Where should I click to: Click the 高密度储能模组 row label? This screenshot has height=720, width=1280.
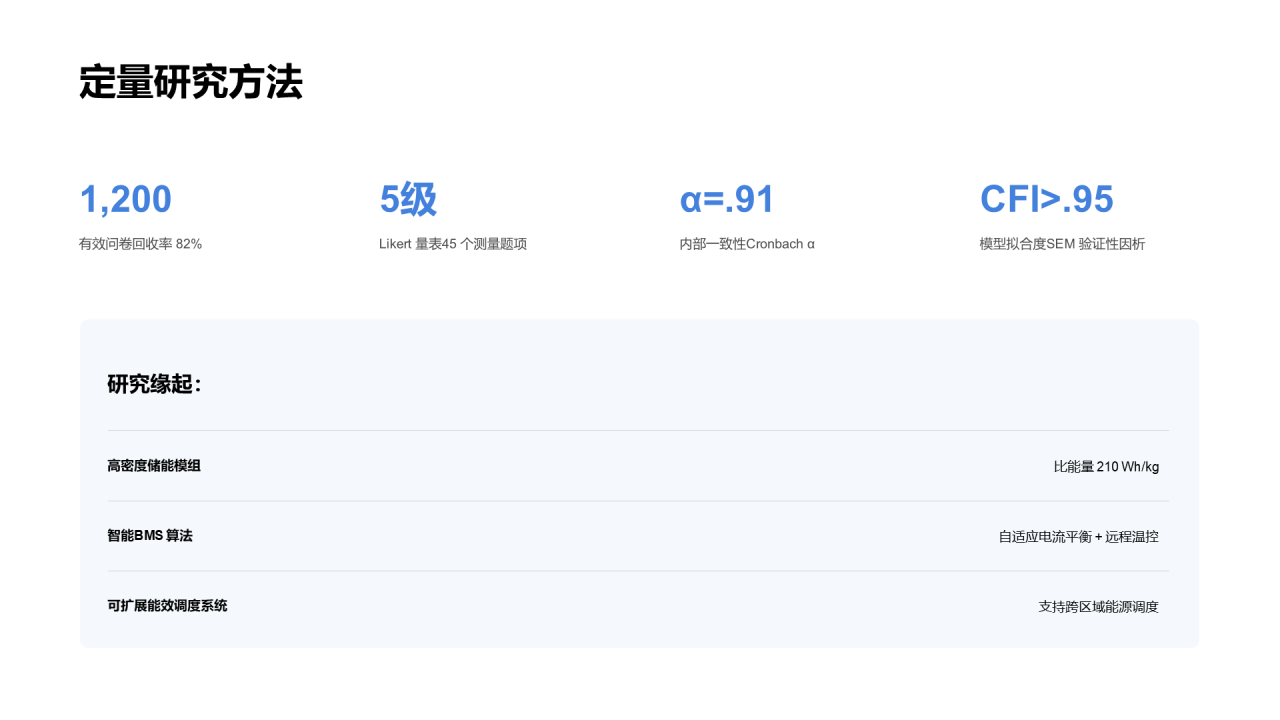click(x=154, y=466)
